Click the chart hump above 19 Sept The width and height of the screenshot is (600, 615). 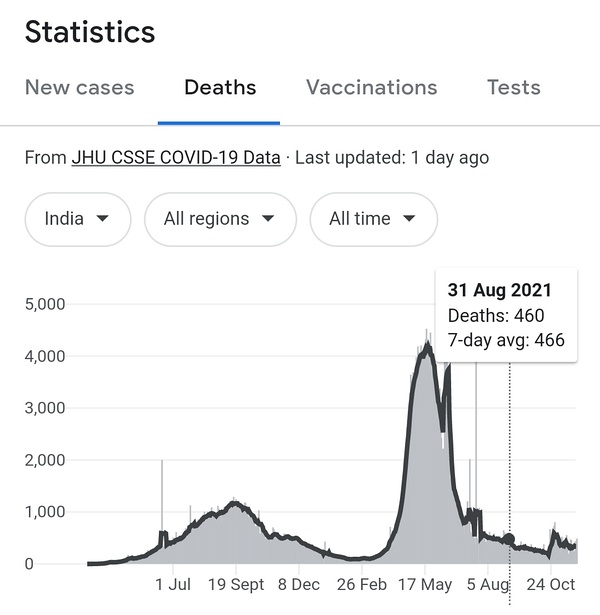coord(235,504)
